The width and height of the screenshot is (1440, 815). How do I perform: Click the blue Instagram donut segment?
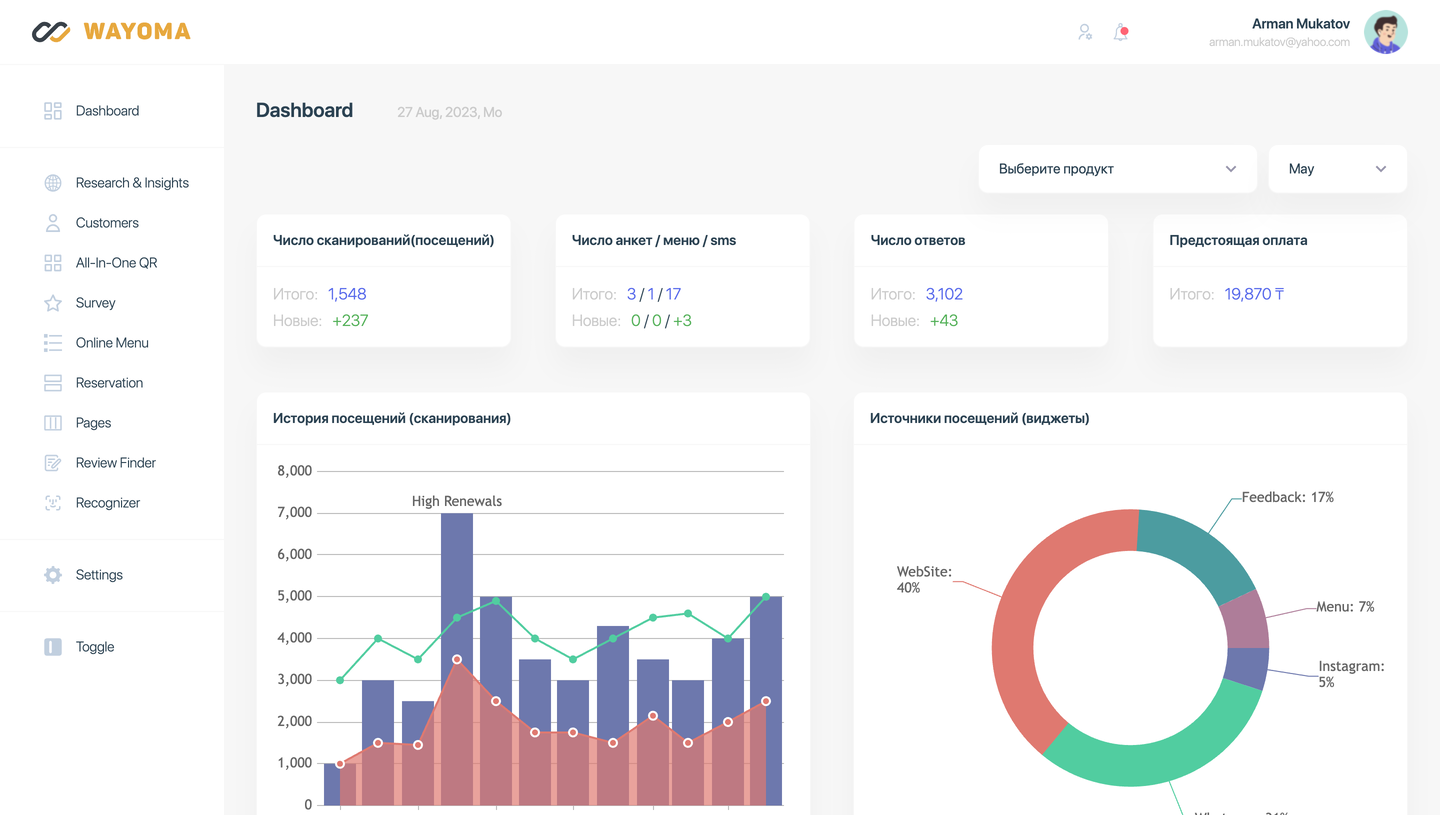[x=1246, y=667]
